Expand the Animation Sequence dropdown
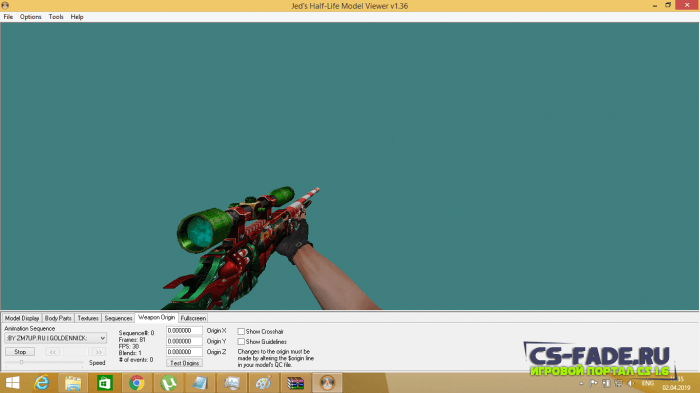The width and height of the screenshot is (700, 393). click(x=55, y=338)
